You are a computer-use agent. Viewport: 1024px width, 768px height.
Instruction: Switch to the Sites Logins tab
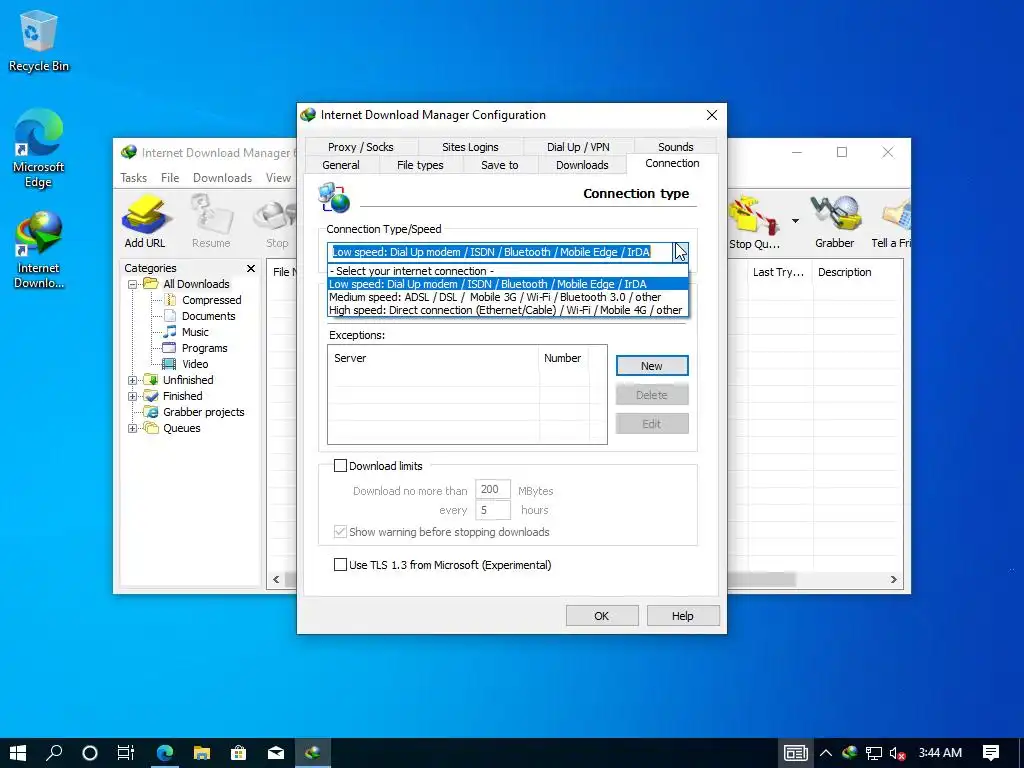(x=470, y=147)
